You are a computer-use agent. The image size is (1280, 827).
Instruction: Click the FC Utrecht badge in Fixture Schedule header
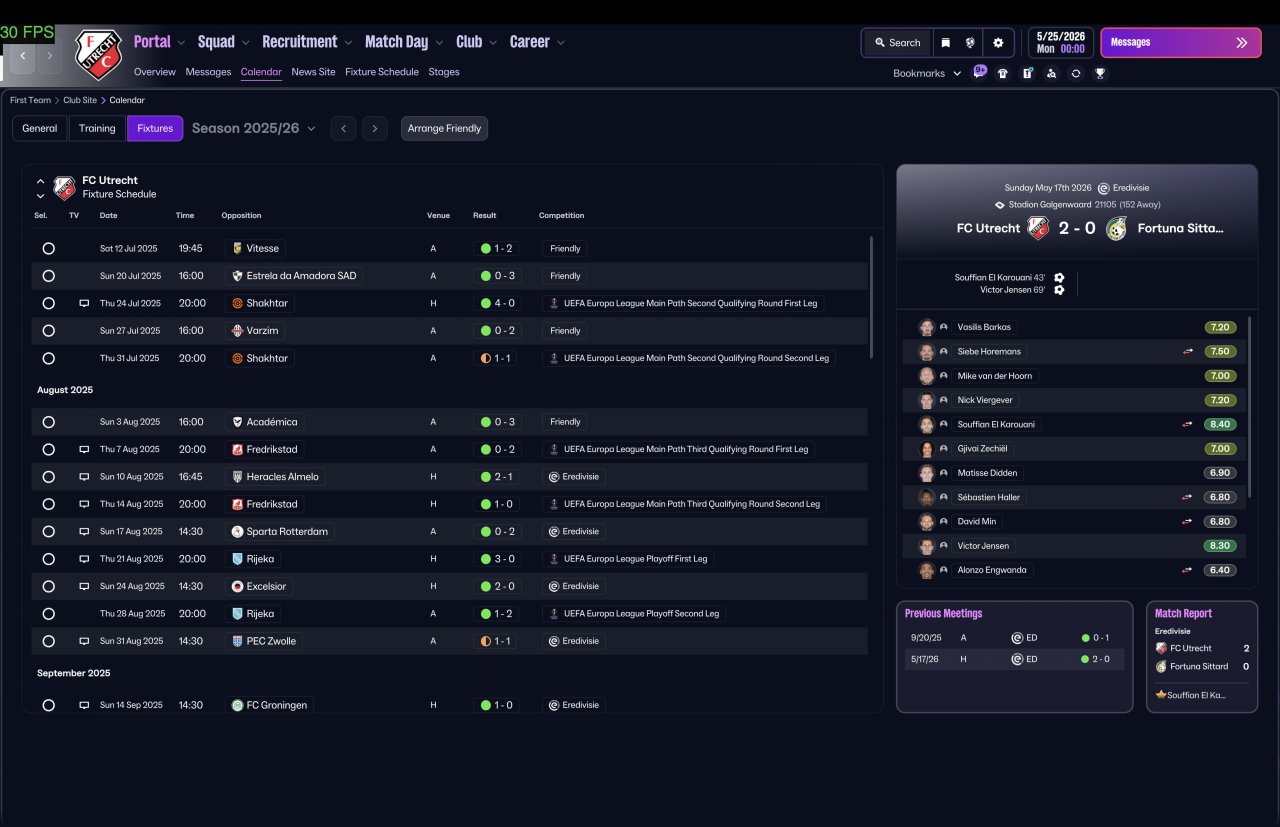click(x=65, y=188)
